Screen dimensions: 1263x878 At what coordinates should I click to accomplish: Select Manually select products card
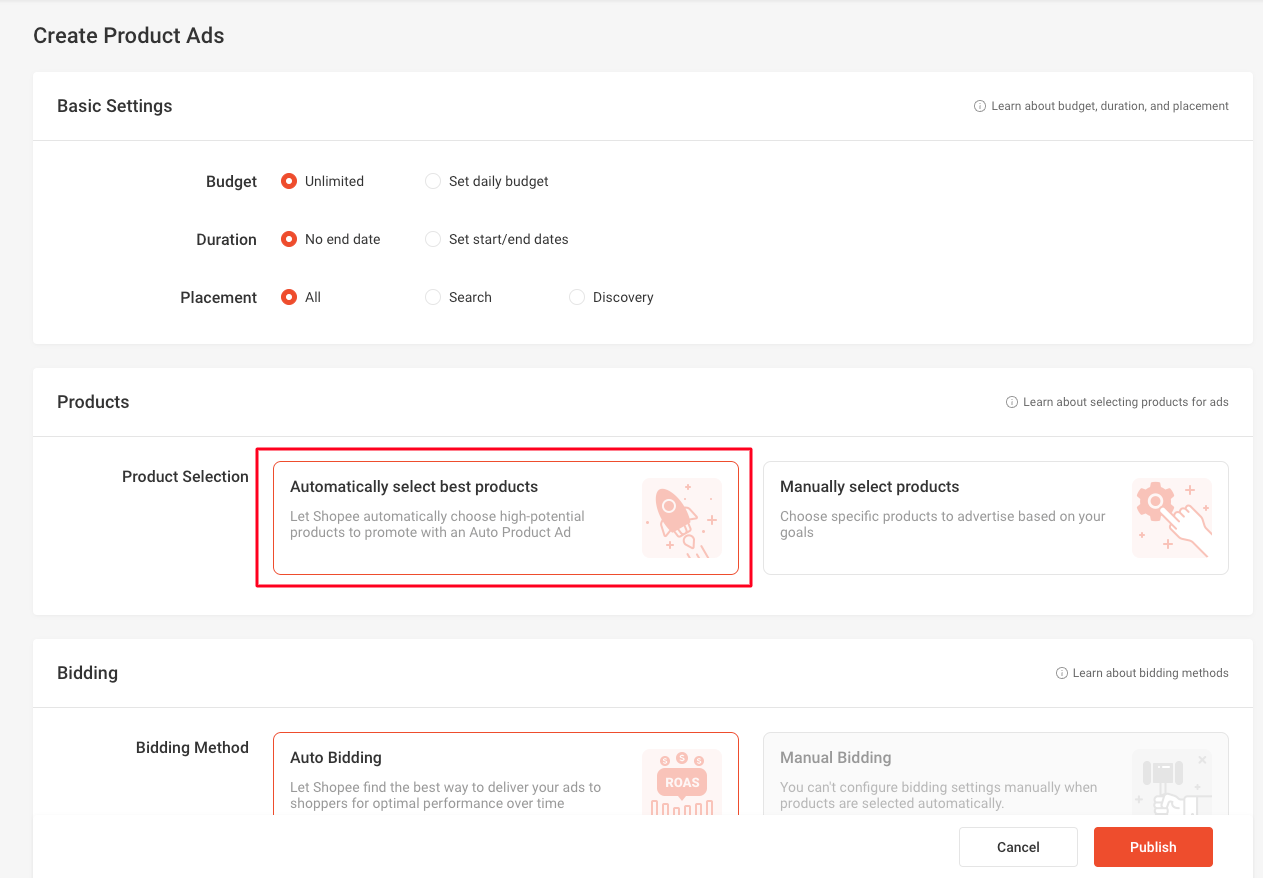coord(996,518)
